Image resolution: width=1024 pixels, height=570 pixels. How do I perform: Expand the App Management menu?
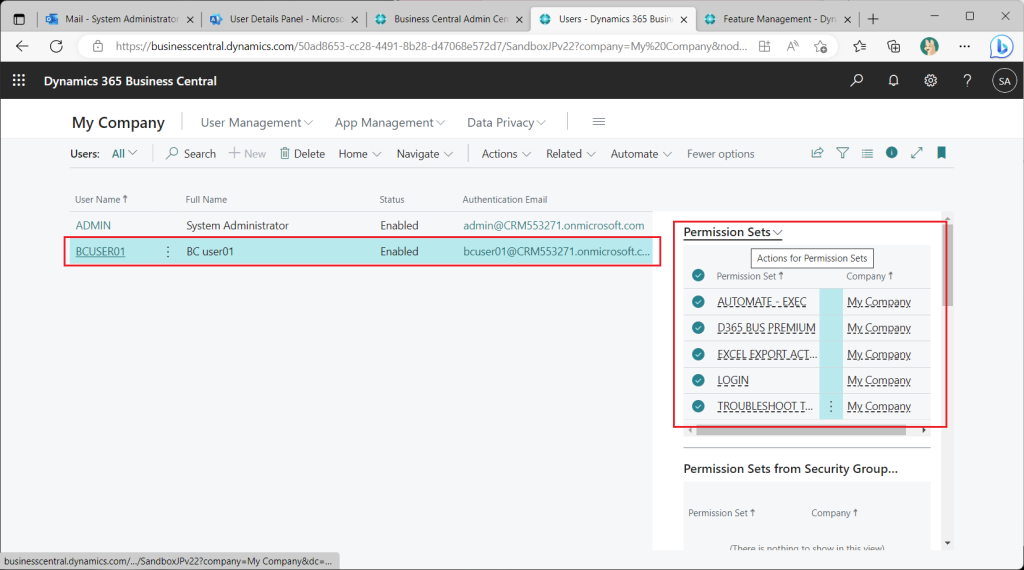390,122
